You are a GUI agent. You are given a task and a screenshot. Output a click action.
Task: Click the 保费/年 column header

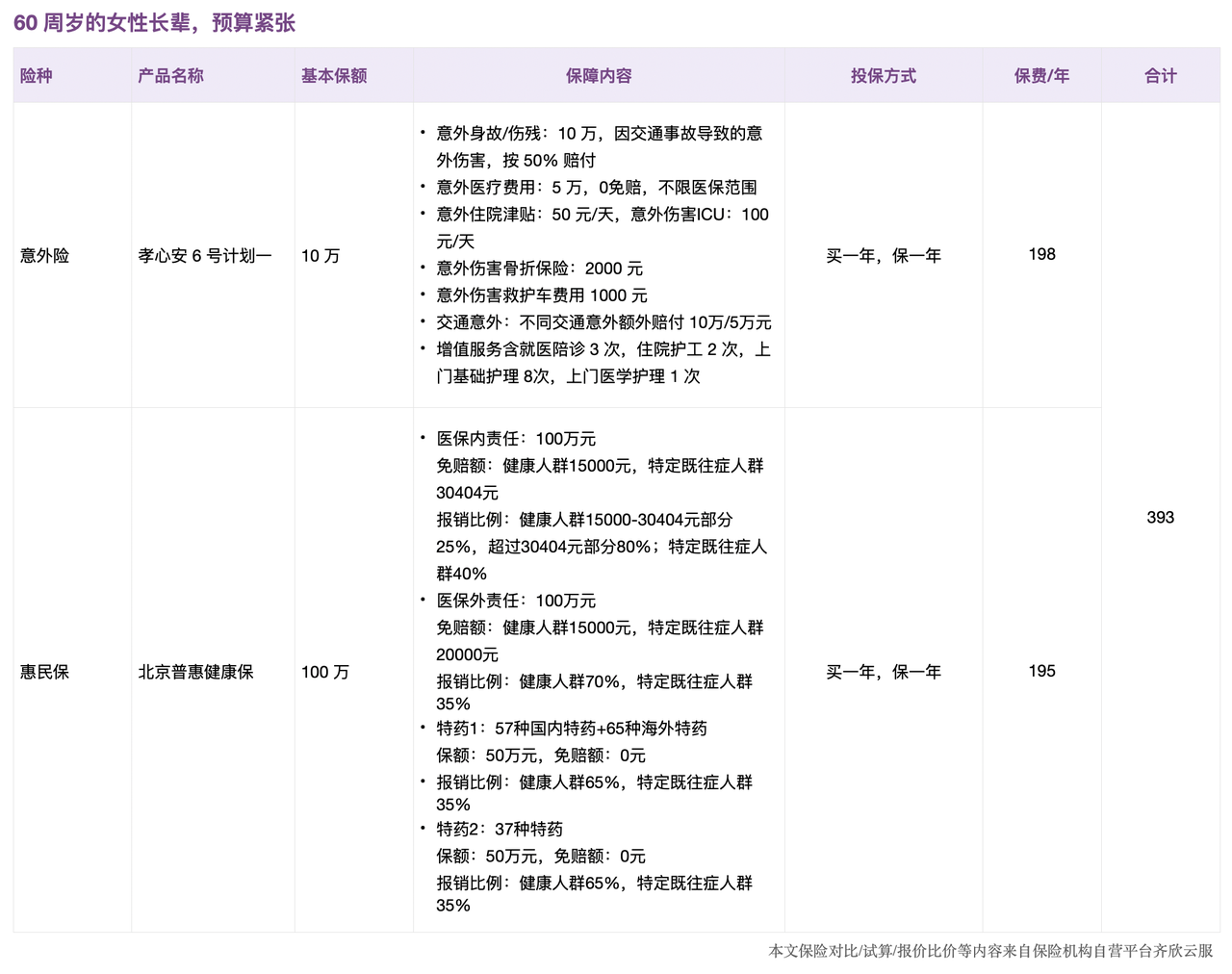pyautogui.click(x=1041, y=76)
